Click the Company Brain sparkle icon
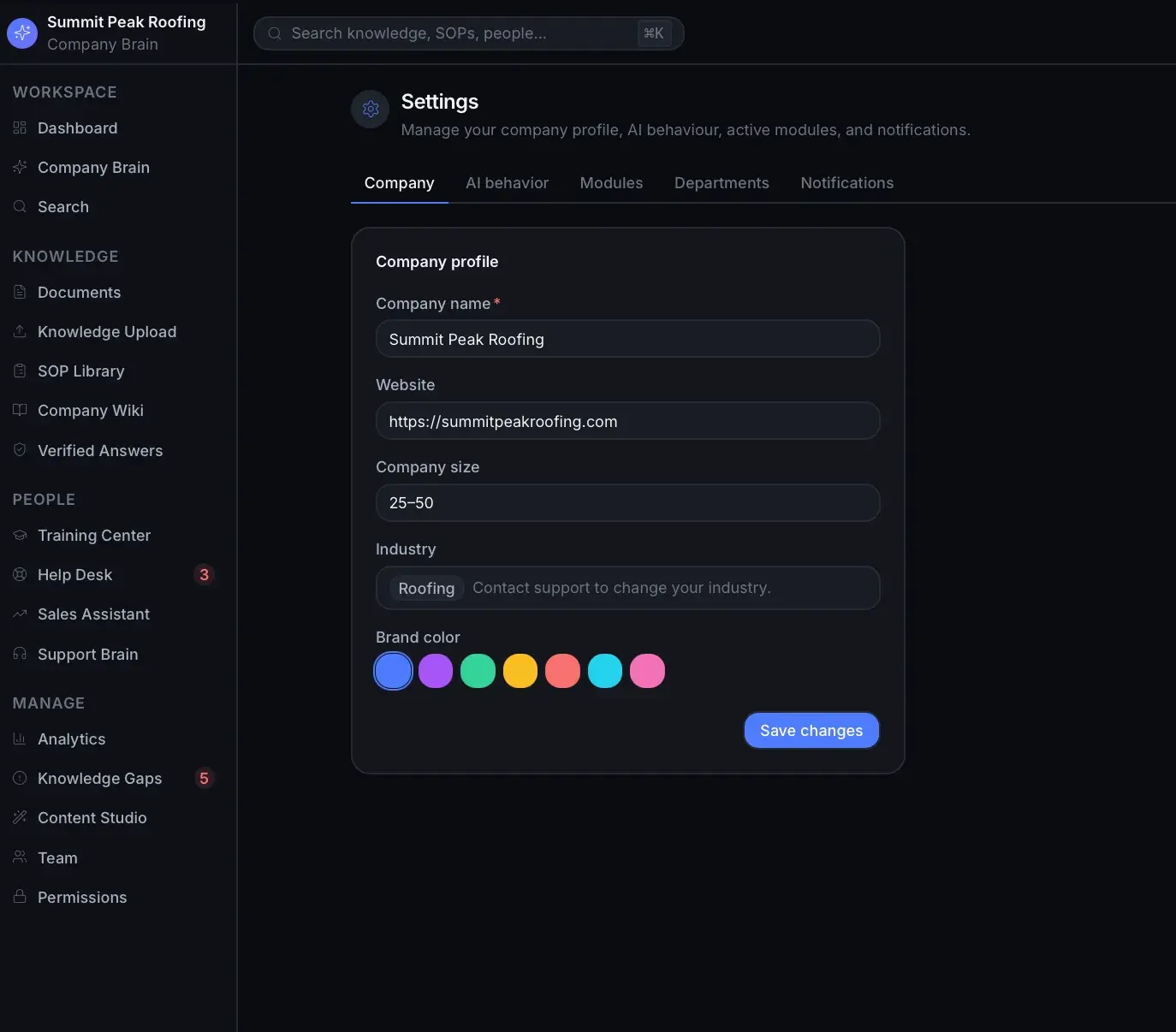Screen dimensions: 1176x1032 [x=20, y=167]
